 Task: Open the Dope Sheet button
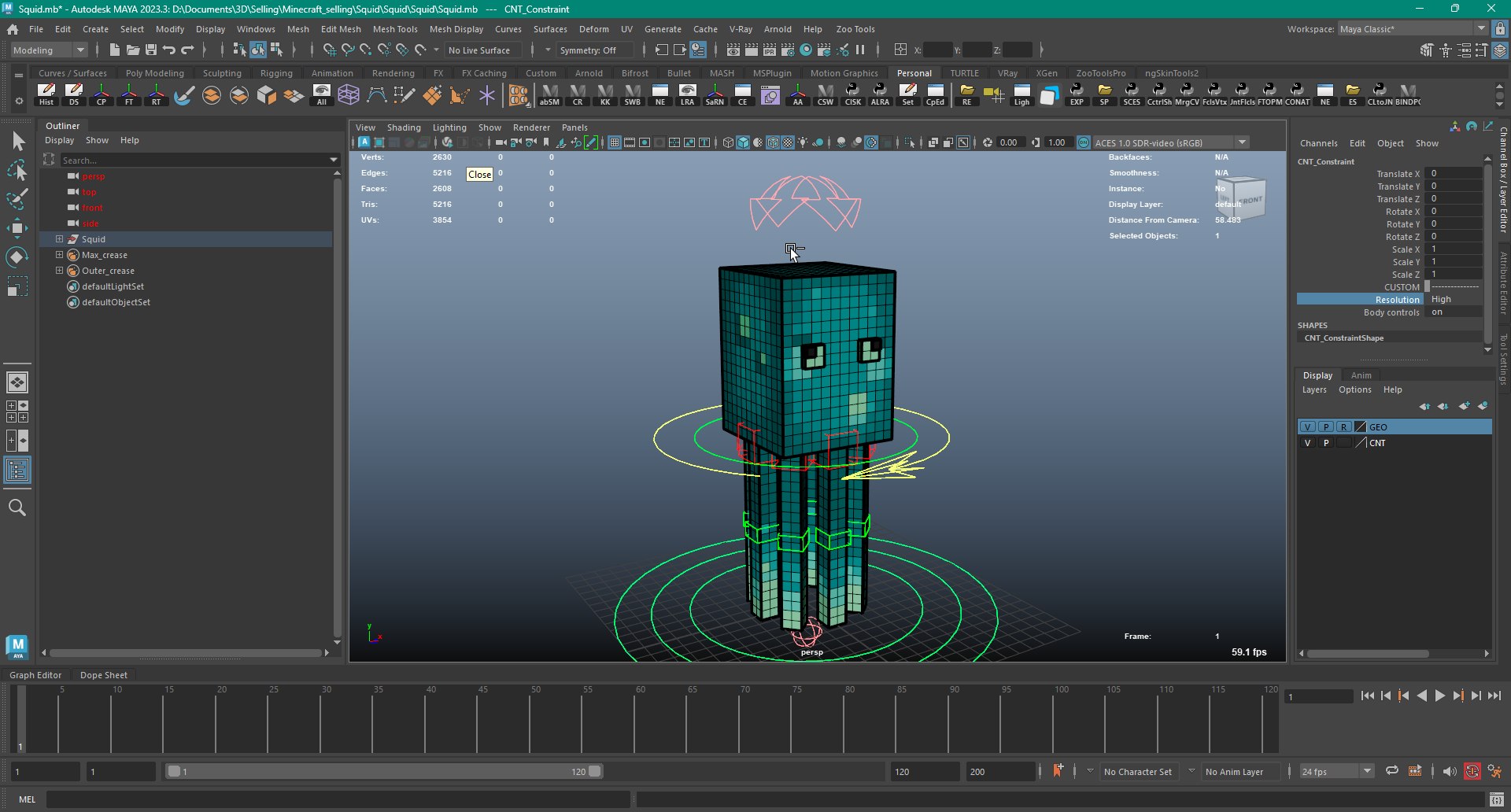click(103, 675)
